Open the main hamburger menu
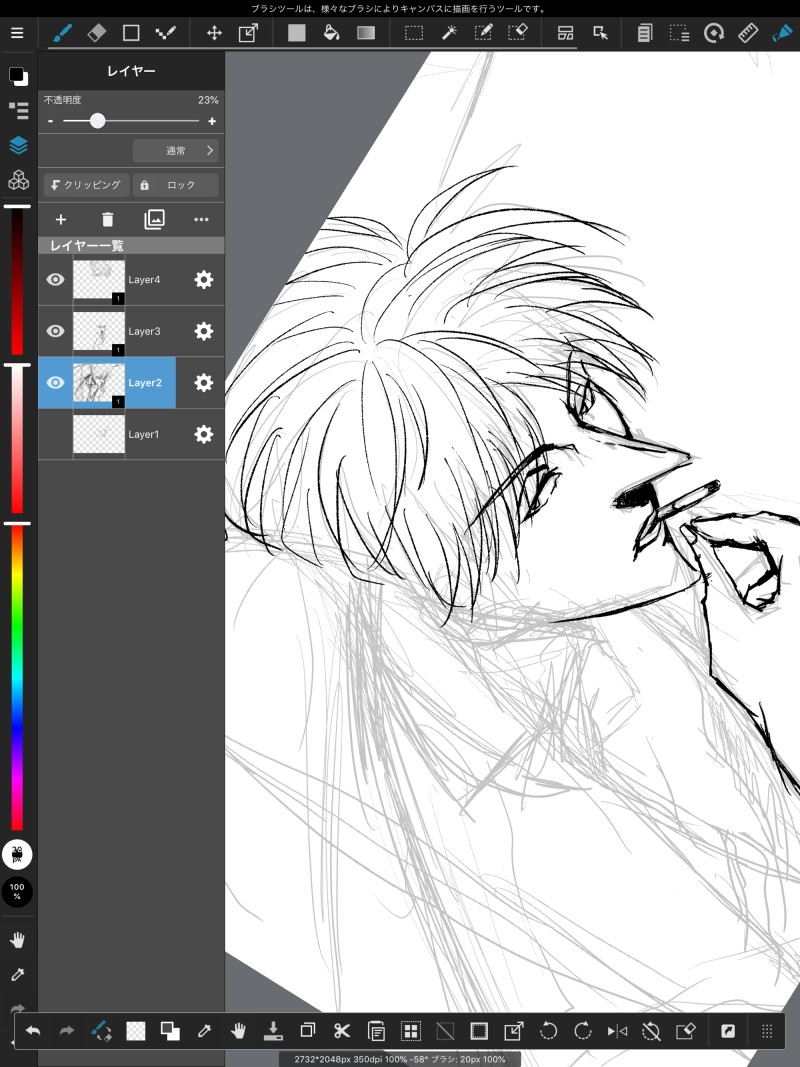 (x=17, y=33)
